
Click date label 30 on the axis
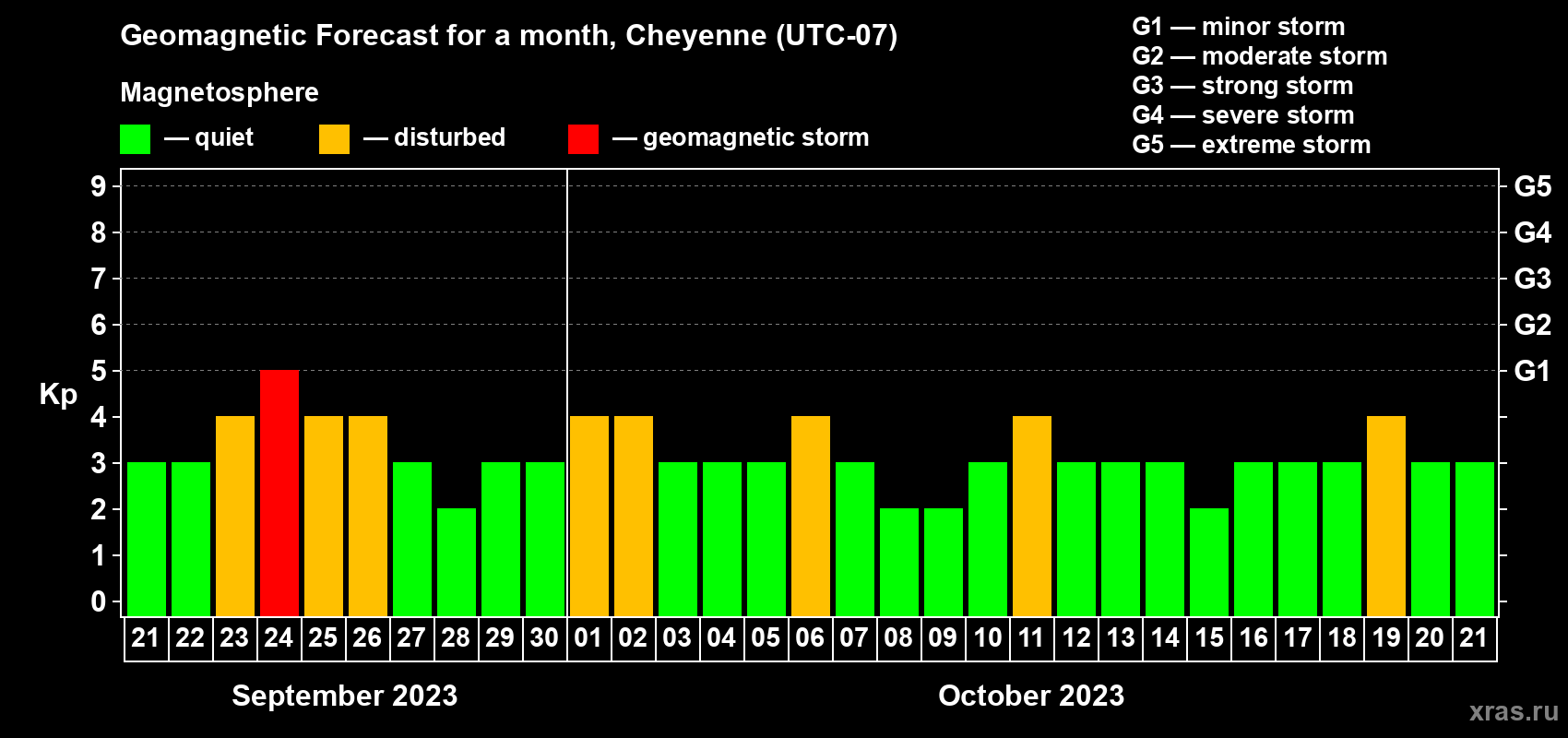[544, 638]
